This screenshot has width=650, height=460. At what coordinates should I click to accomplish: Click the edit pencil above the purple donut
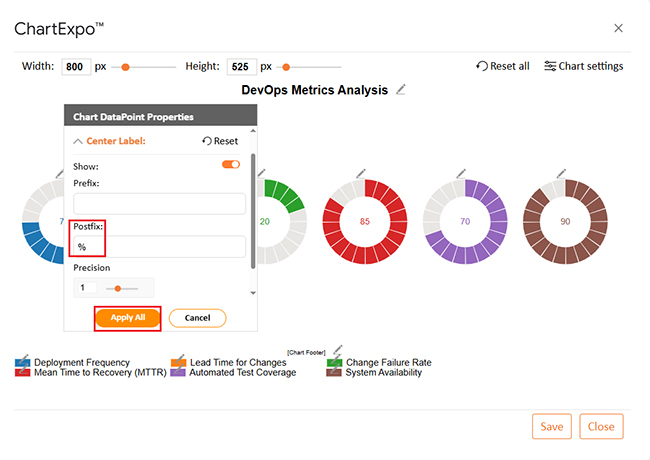pos(461,172)
